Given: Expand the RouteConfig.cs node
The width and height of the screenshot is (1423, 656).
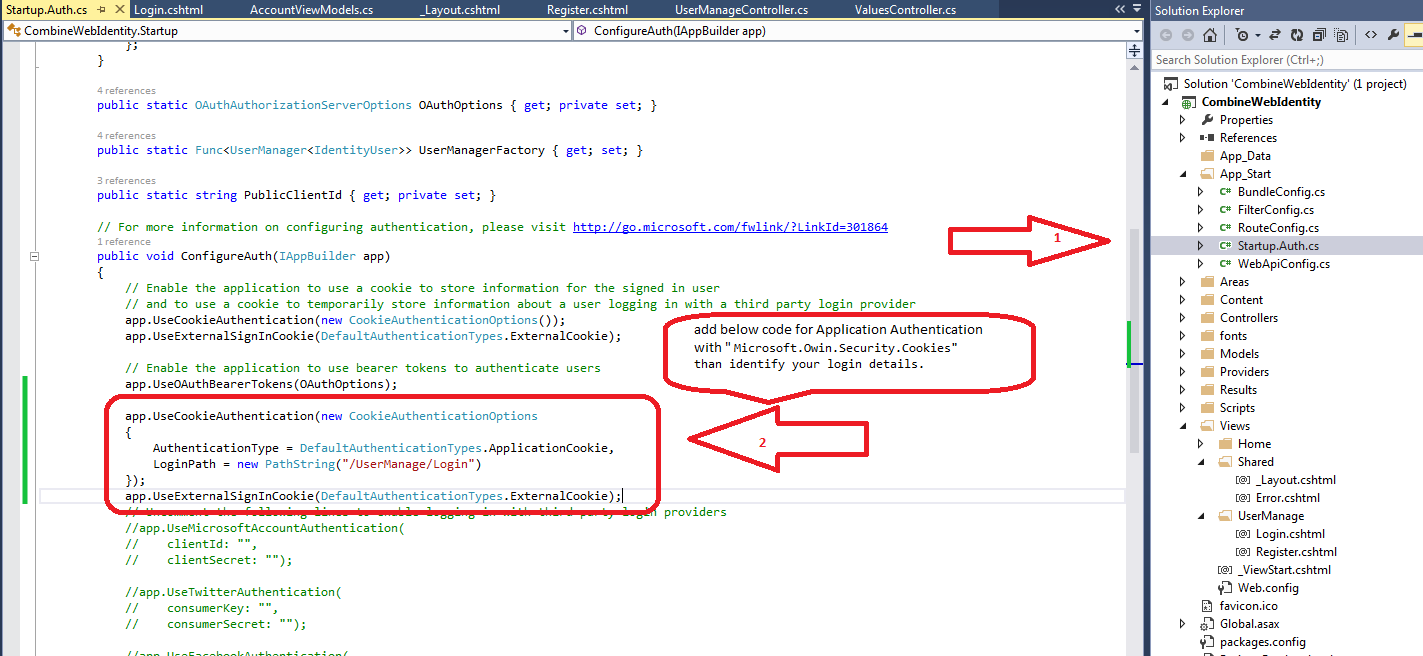Looking at the screenshot, I should point(1201,228).
